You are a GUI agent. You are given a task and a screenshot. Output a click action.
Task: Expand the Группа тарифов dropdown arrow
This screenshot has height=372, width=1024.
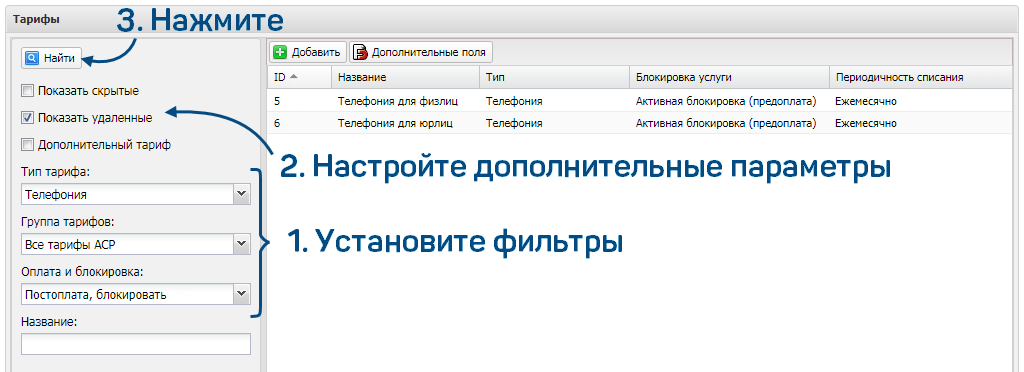point(242,245)
